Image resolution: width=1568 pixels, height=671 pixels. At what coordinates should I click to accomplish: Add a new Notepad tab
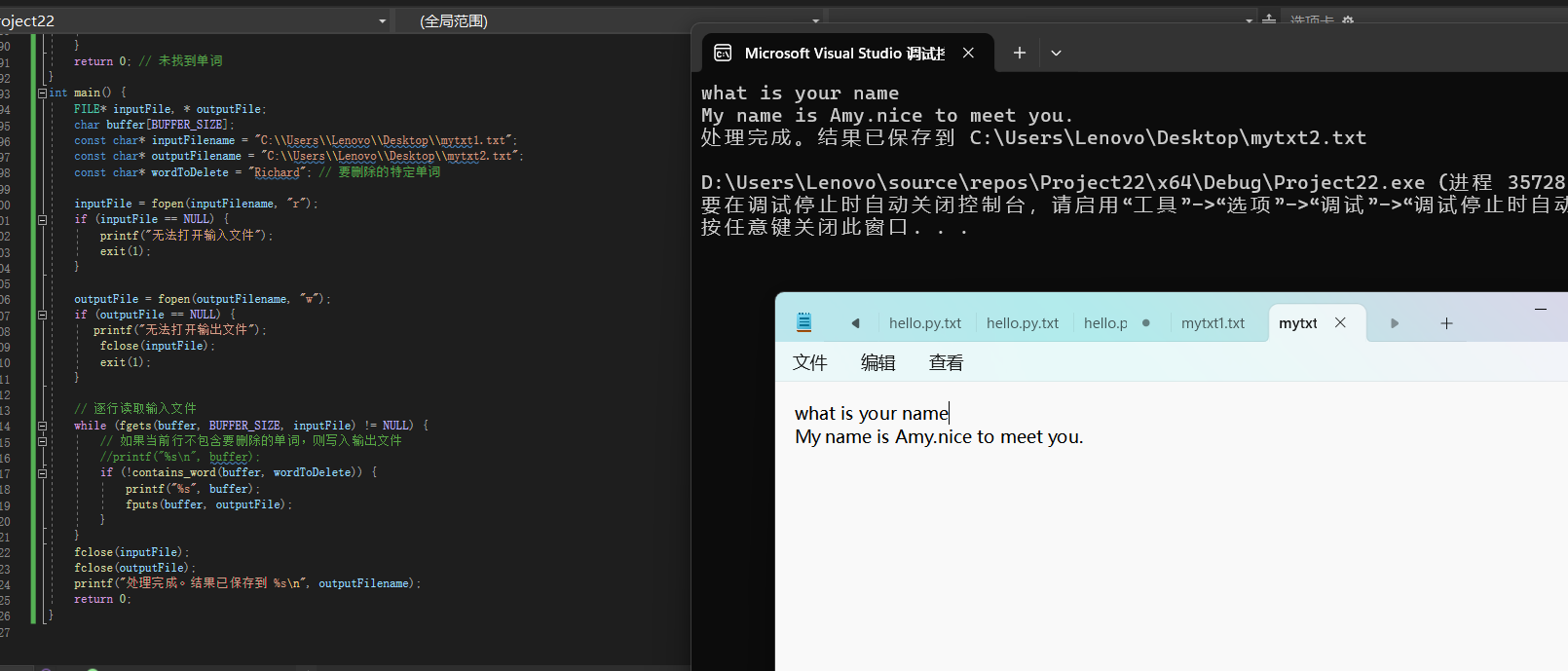(x=1446, y=323)
